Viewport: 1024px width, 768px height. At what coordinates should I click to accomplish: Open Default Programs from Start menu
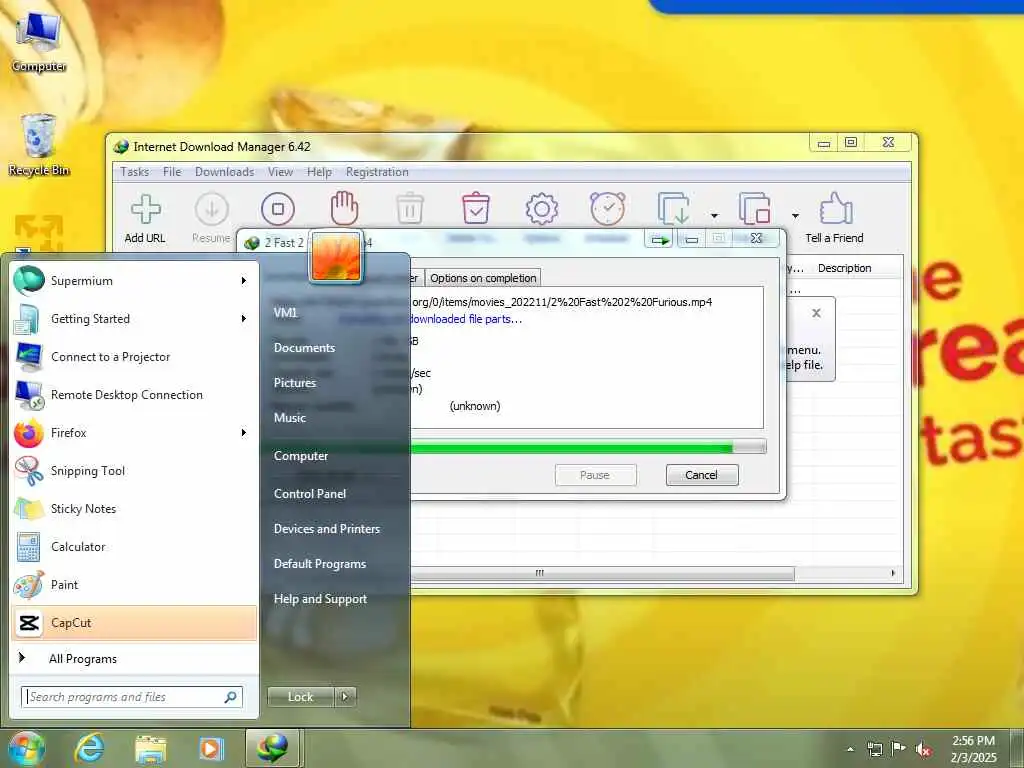click(x=319, y=564)
